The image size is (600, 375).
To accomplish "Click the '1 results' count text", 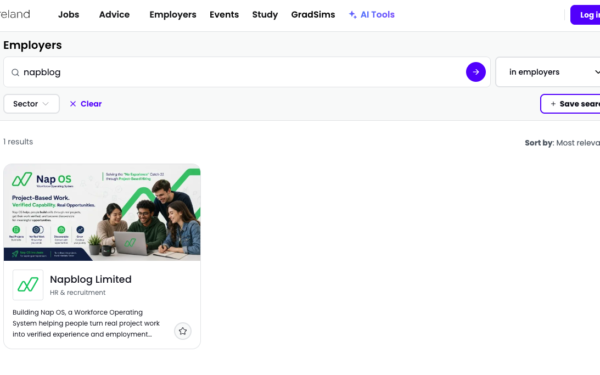I will (18, 142).
